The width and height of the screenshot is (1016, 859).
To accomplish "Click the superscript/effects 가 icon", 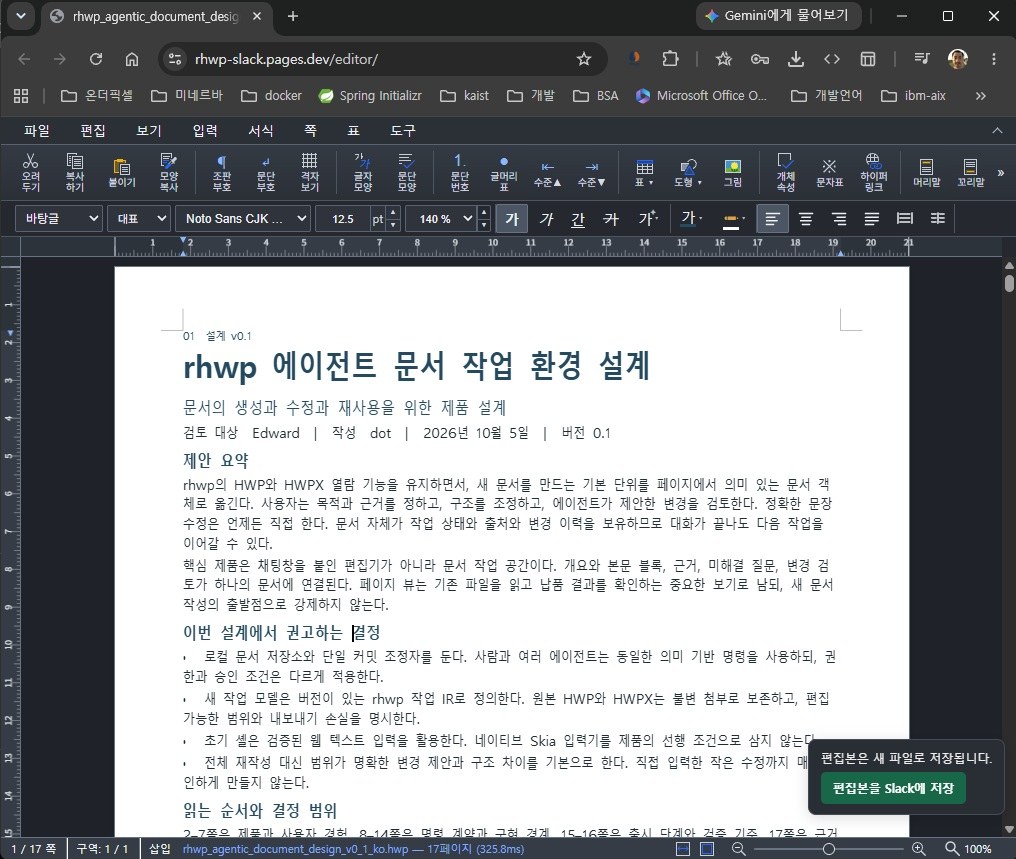I will coord(647,219).
